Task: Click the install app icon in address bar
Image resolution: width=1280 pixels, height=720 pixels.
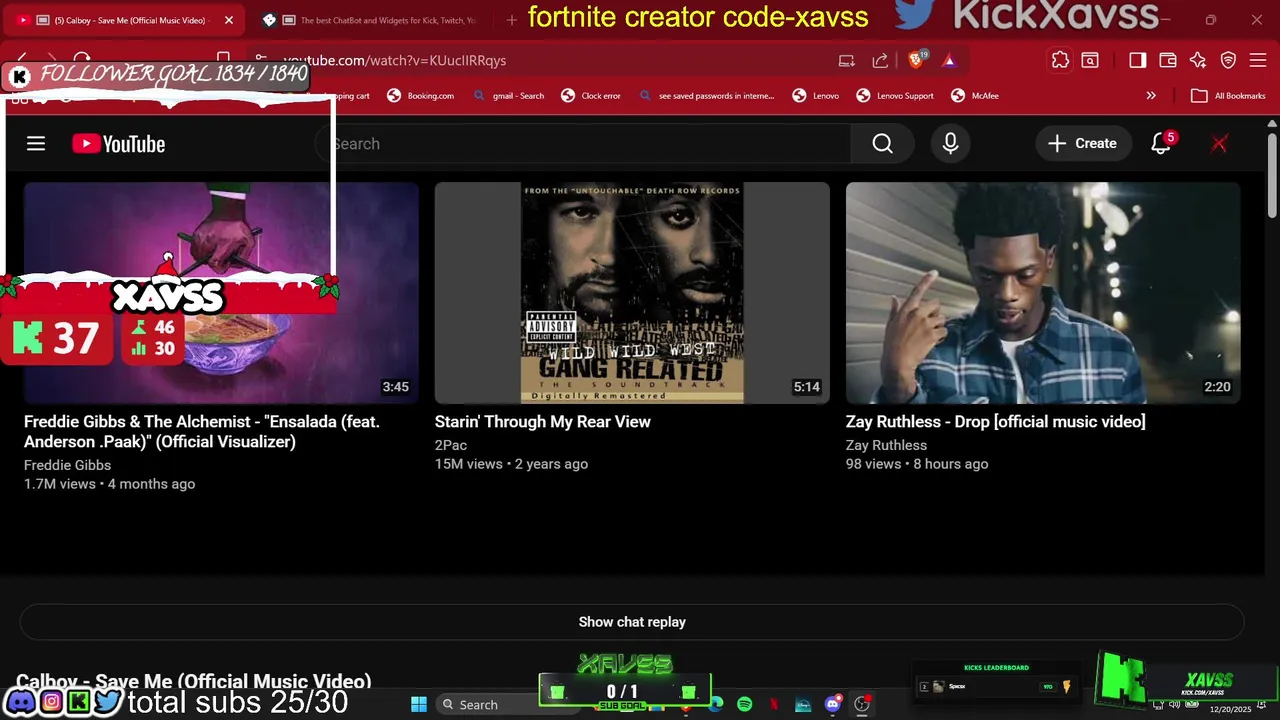Action: [847, 60]
